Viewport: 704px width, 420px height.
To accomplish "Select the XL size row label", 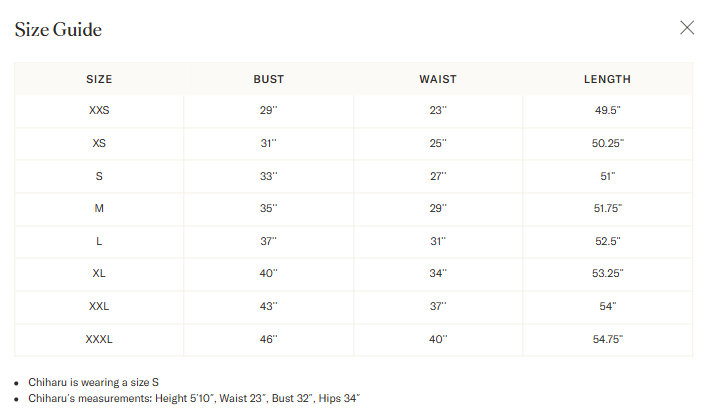I will tap(99, 274).
